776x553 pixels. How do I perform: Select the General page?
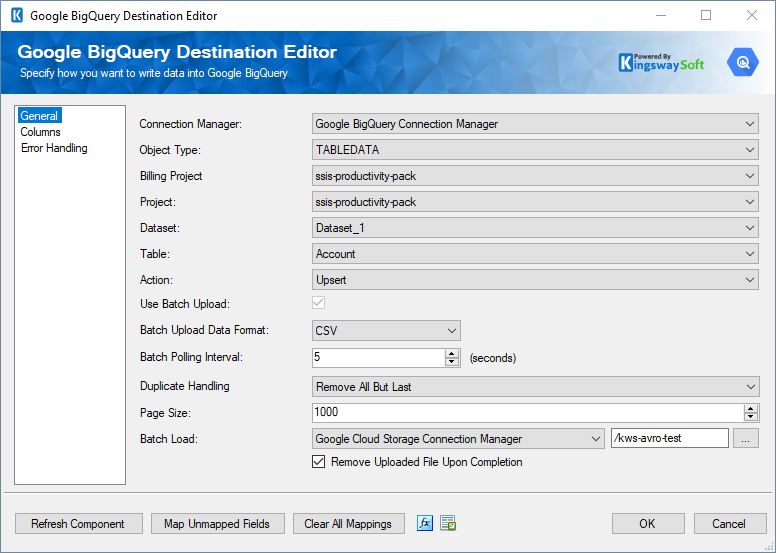tap(39, 116)
